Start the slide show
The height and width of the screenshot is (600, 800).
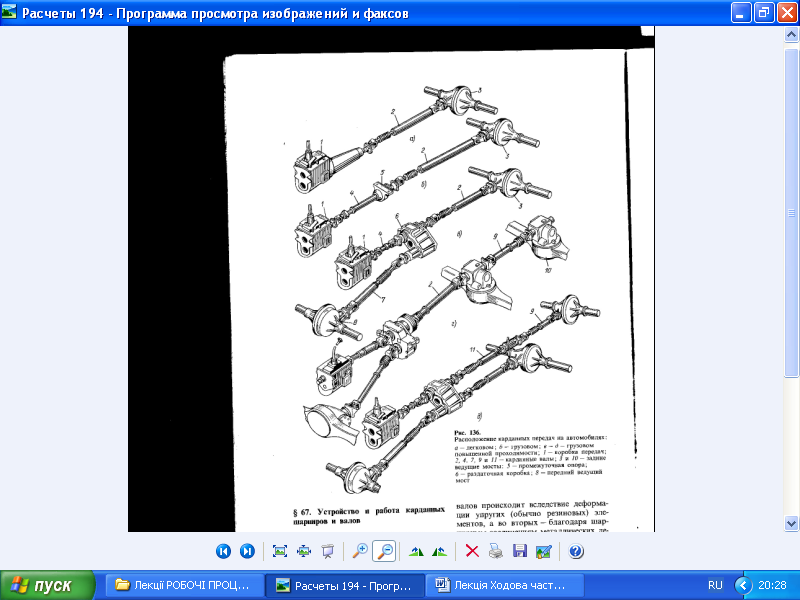coord(328,551)
